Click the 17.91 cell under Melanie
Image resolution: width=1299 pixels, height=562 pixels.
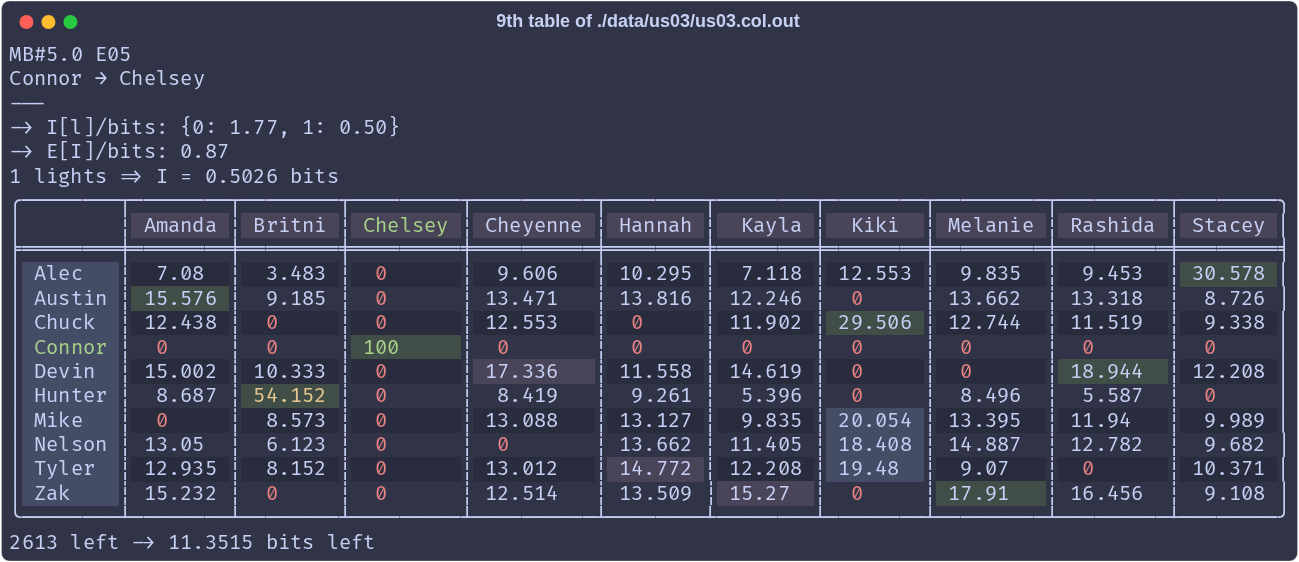coord(990,493)
